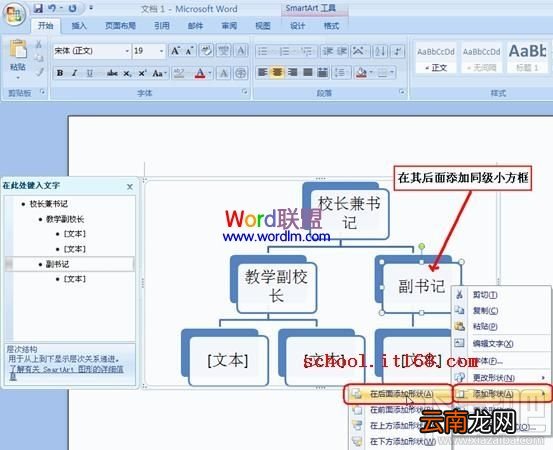Toggle show paragraph marks
553x450 pixels.
click(397, 51)
